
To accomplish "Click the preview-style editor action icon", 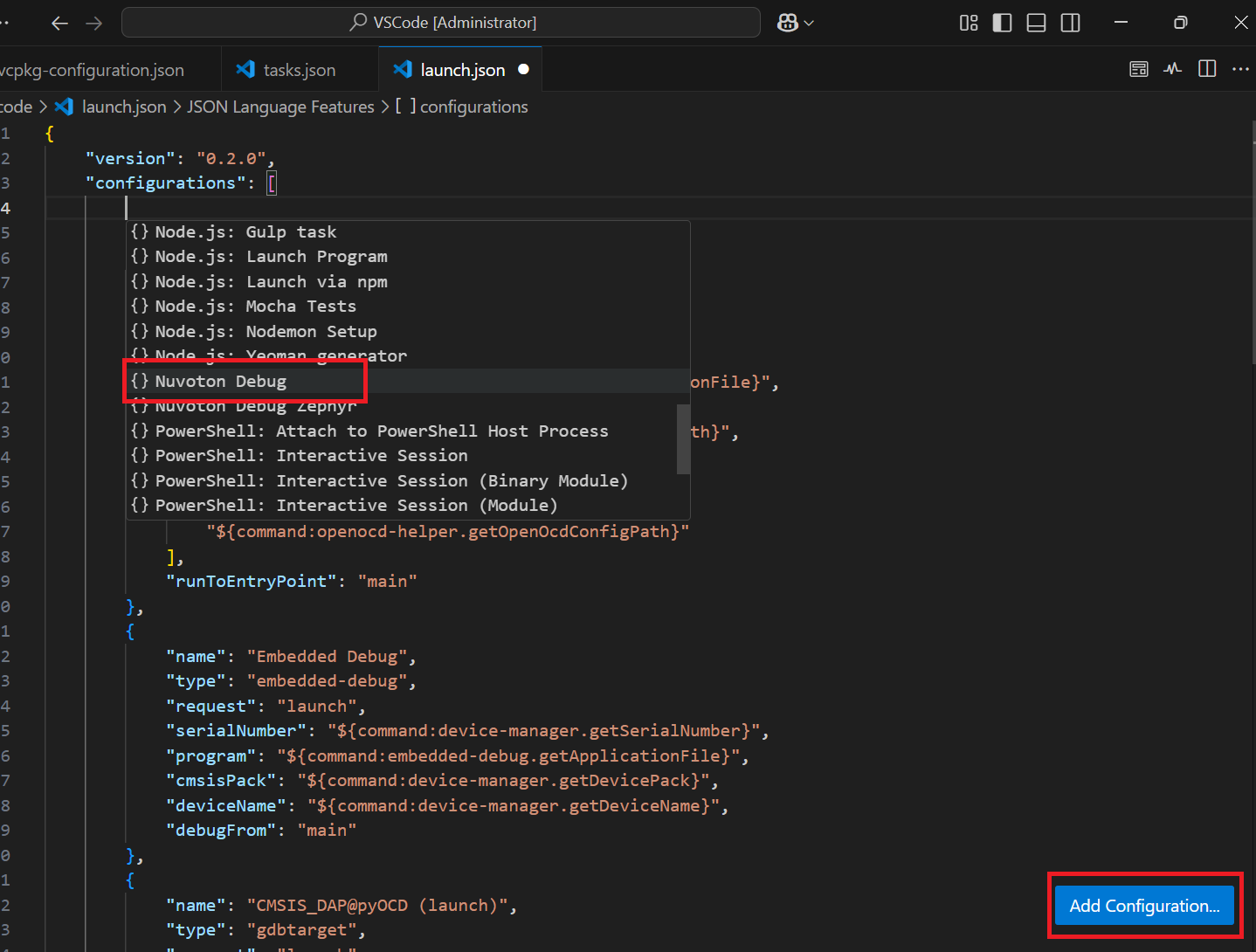I will [1139, 69].
